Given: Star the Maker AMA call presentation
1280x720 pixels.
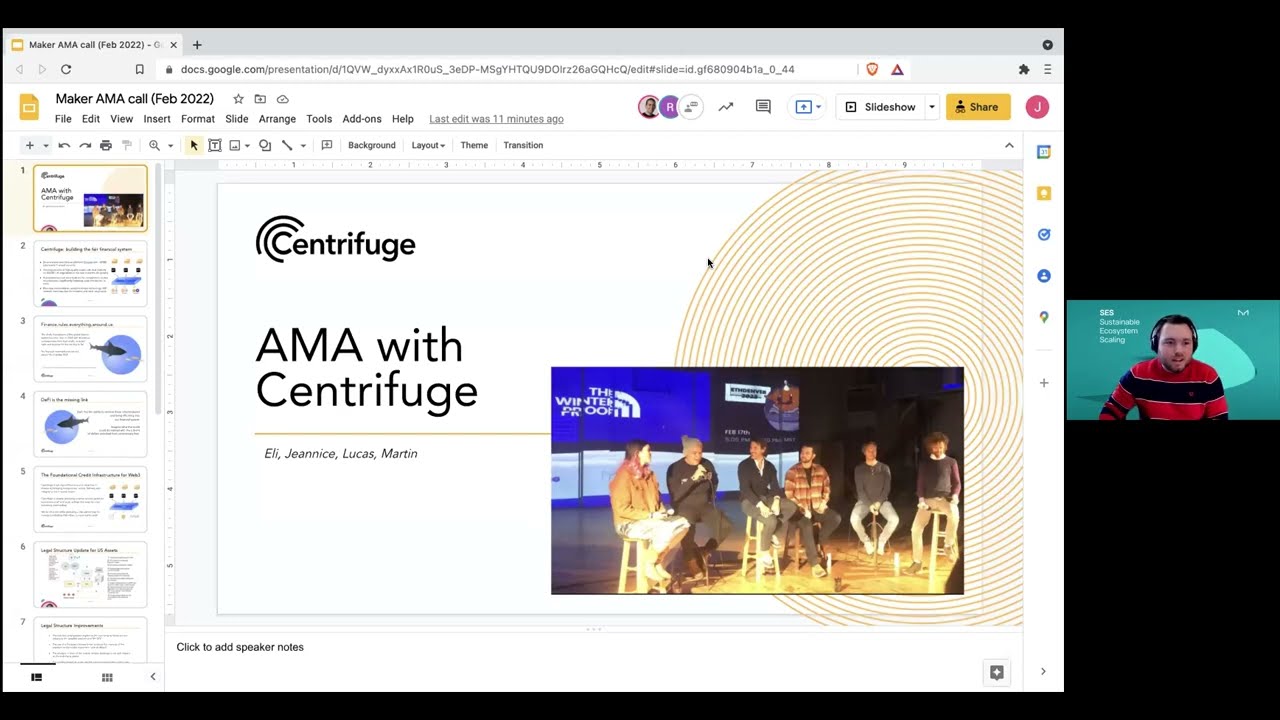Looking at the screenshot, I should pyautogui.click(x=238, y=99).
